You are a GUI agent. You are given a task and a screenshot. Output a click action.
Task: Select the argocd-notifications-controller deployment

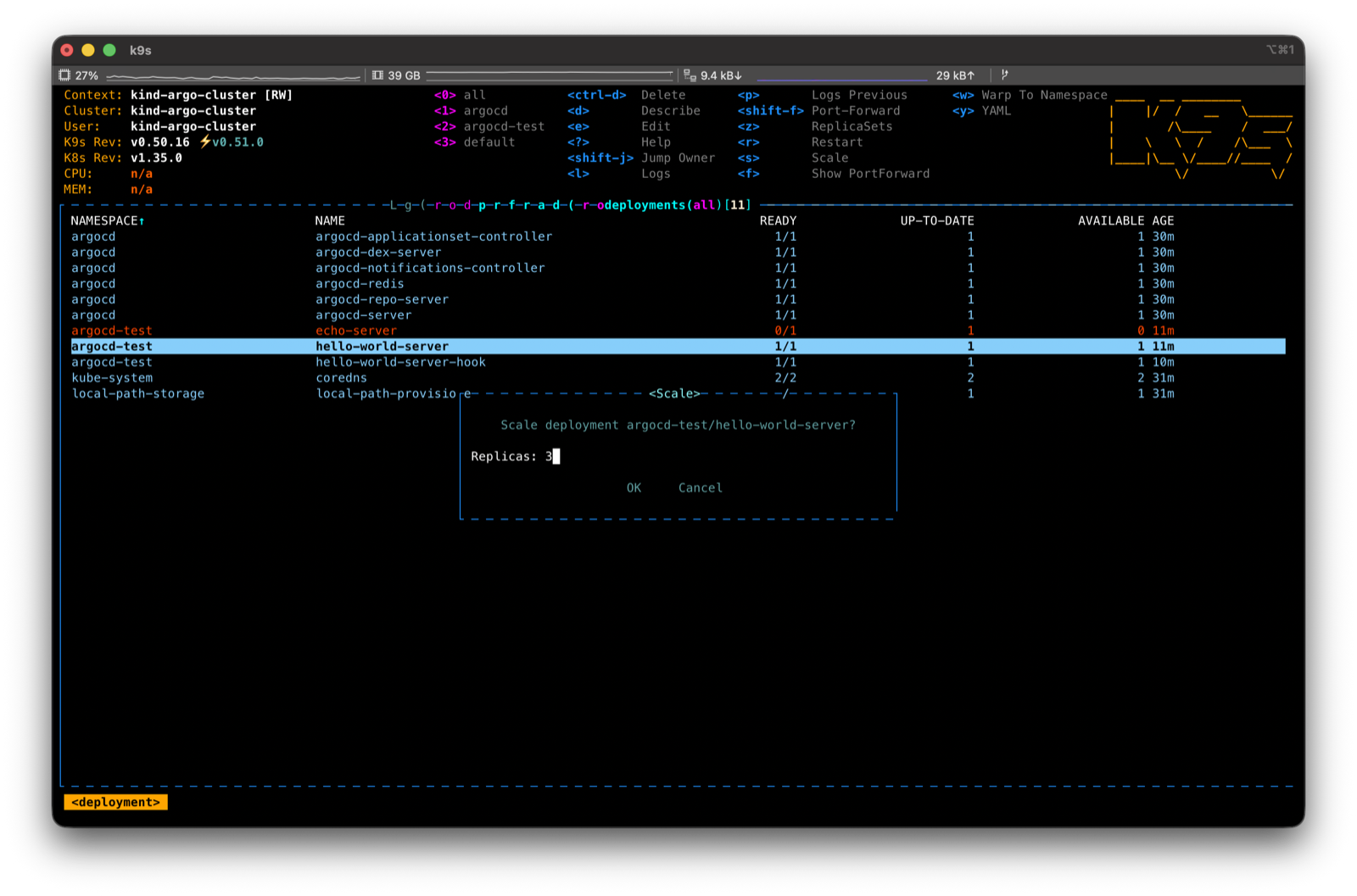coord(678,268)
